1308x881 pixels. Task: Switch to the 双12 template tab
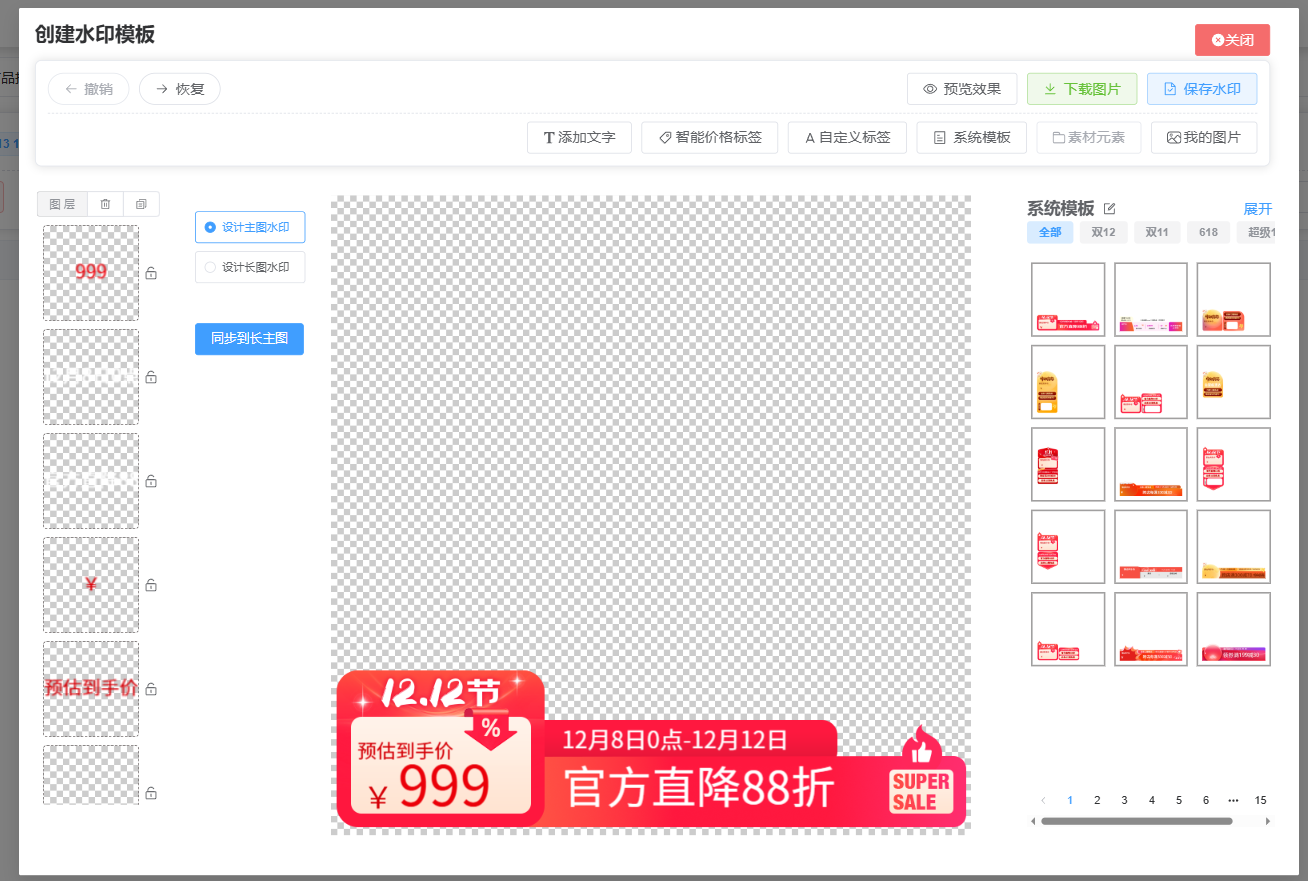[x=1103, y=232]
